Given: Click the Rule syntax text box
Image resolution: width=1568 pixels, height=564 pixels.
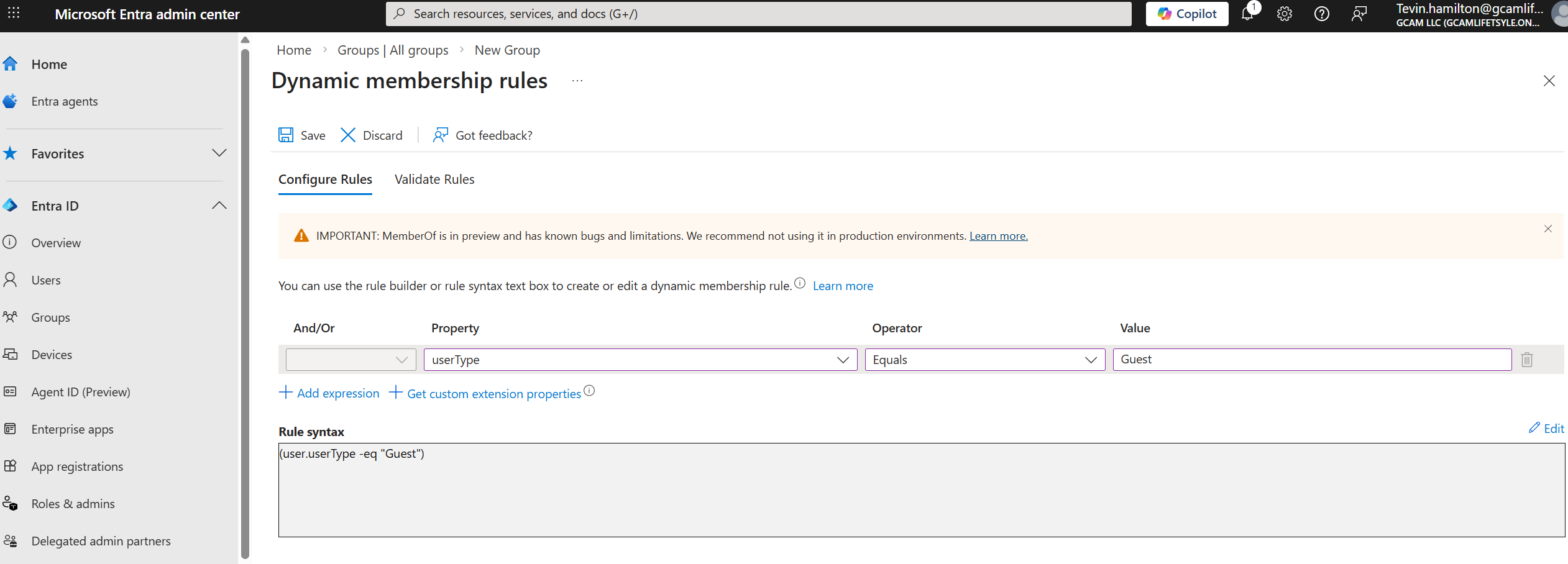Looking at the screenshot, I should (922, 490).
